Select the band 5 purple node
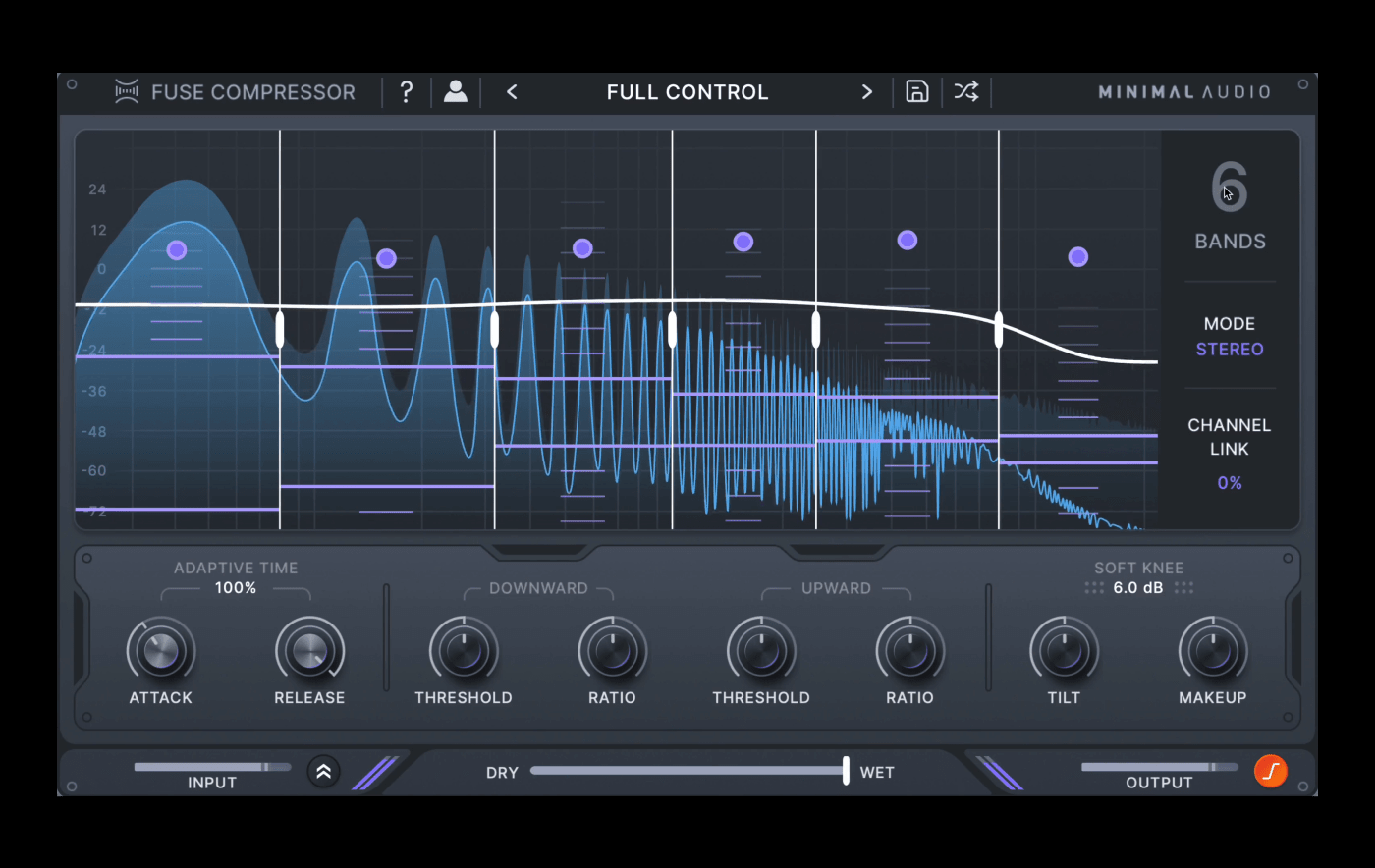The height and width of the screenshot is (868, 1375). click(907, 240)
